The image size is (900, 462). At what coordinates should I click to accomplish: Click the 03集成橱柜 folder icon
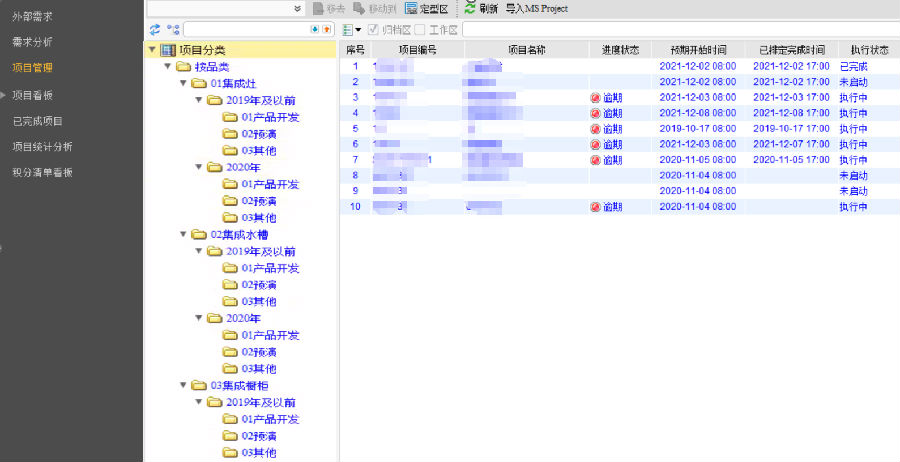(x=199, y=386)
